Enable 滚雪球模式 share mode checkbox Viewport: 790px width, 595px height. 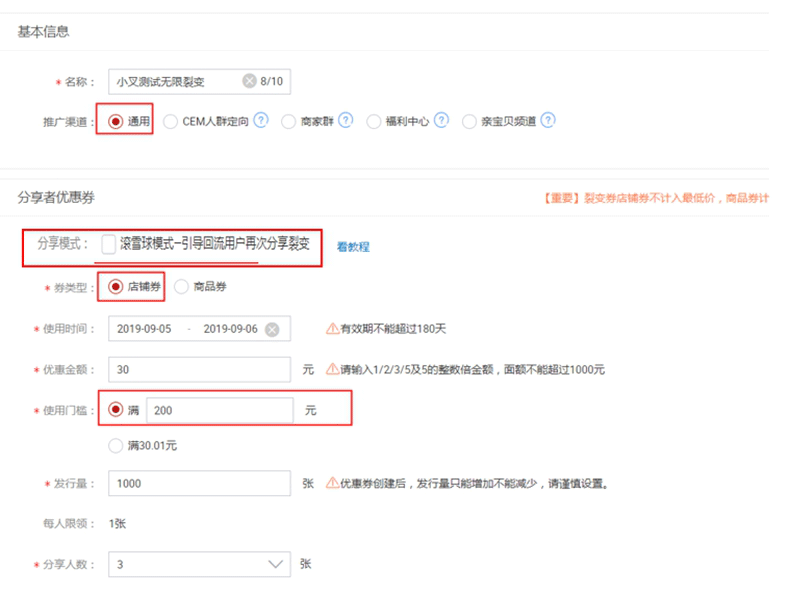pos(108,244)
